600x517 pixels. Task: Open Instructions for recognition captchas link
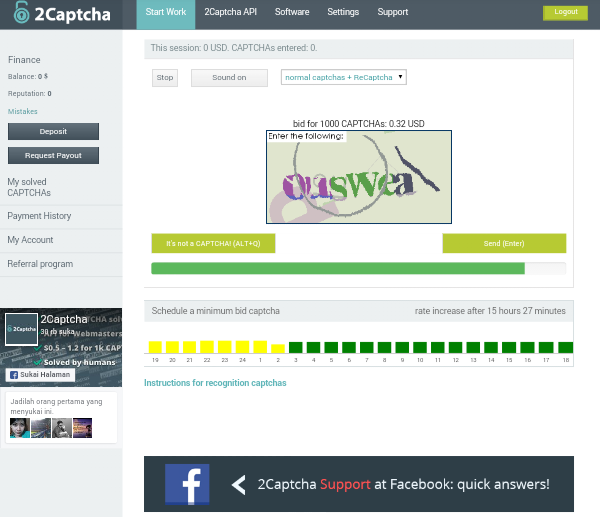215,383
